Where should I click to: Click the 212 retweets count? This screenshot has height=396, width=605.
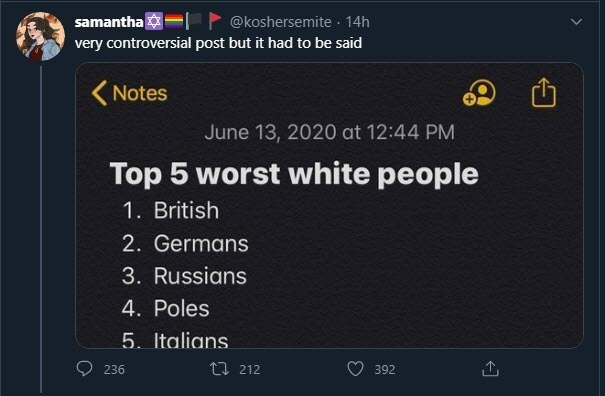coord(250,370)
